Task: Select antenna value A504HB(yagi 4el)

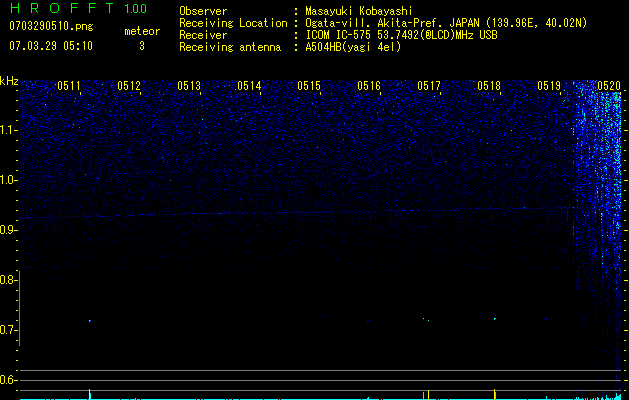Action: pyautogui.click(x=353, y=47)
